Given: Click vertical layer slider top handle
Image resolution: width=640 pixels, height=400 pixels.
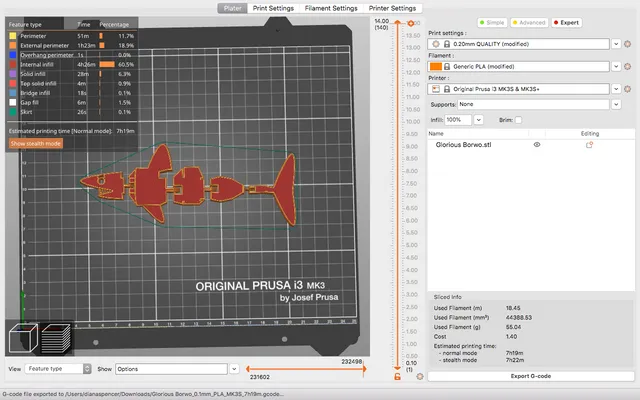Looking at the screenshot, I should [x=397, y=22].
